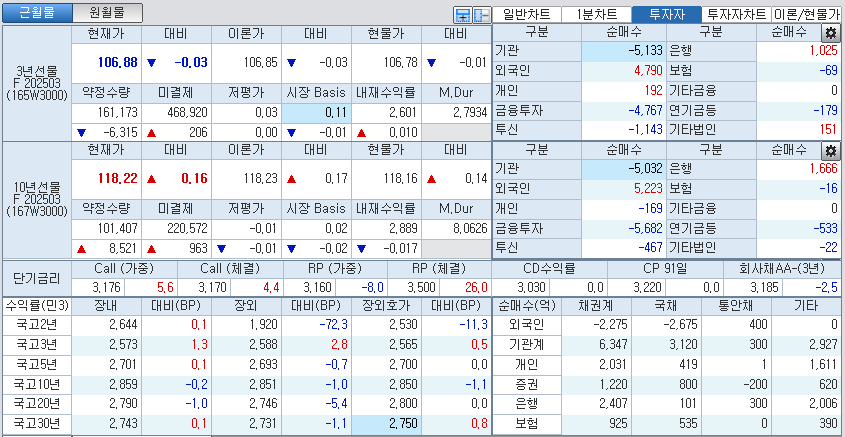The height and width of the screenshot is (437, 845).
Task: Click the current price 106.88
Action: (117, 63)
